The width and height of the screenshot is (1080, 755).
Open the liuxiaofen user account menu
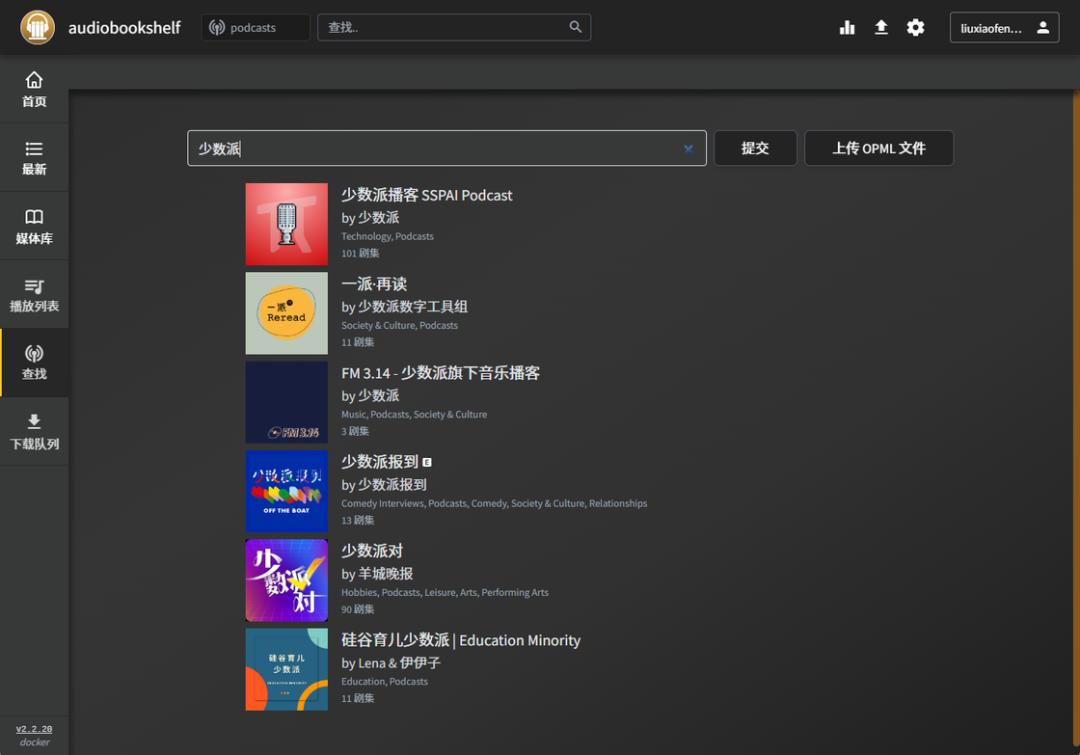coord(1004,28)
